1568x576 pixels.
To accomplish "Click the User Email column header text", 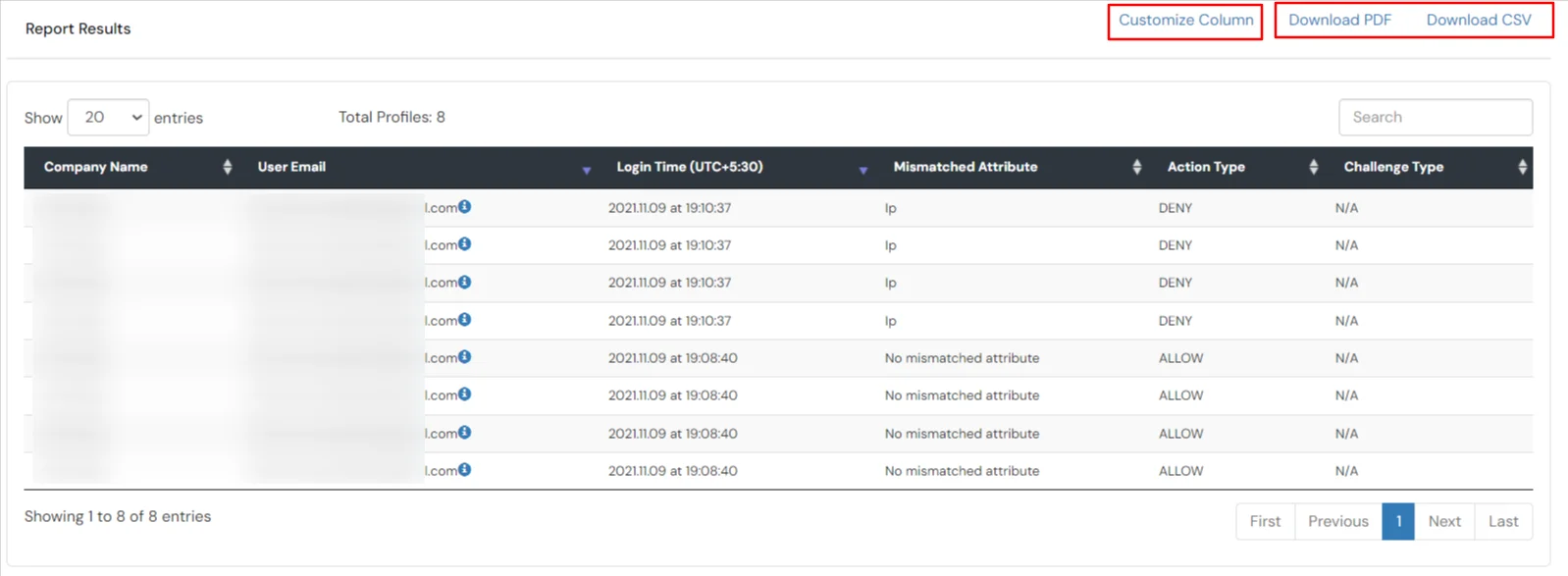I will [291, 167].
